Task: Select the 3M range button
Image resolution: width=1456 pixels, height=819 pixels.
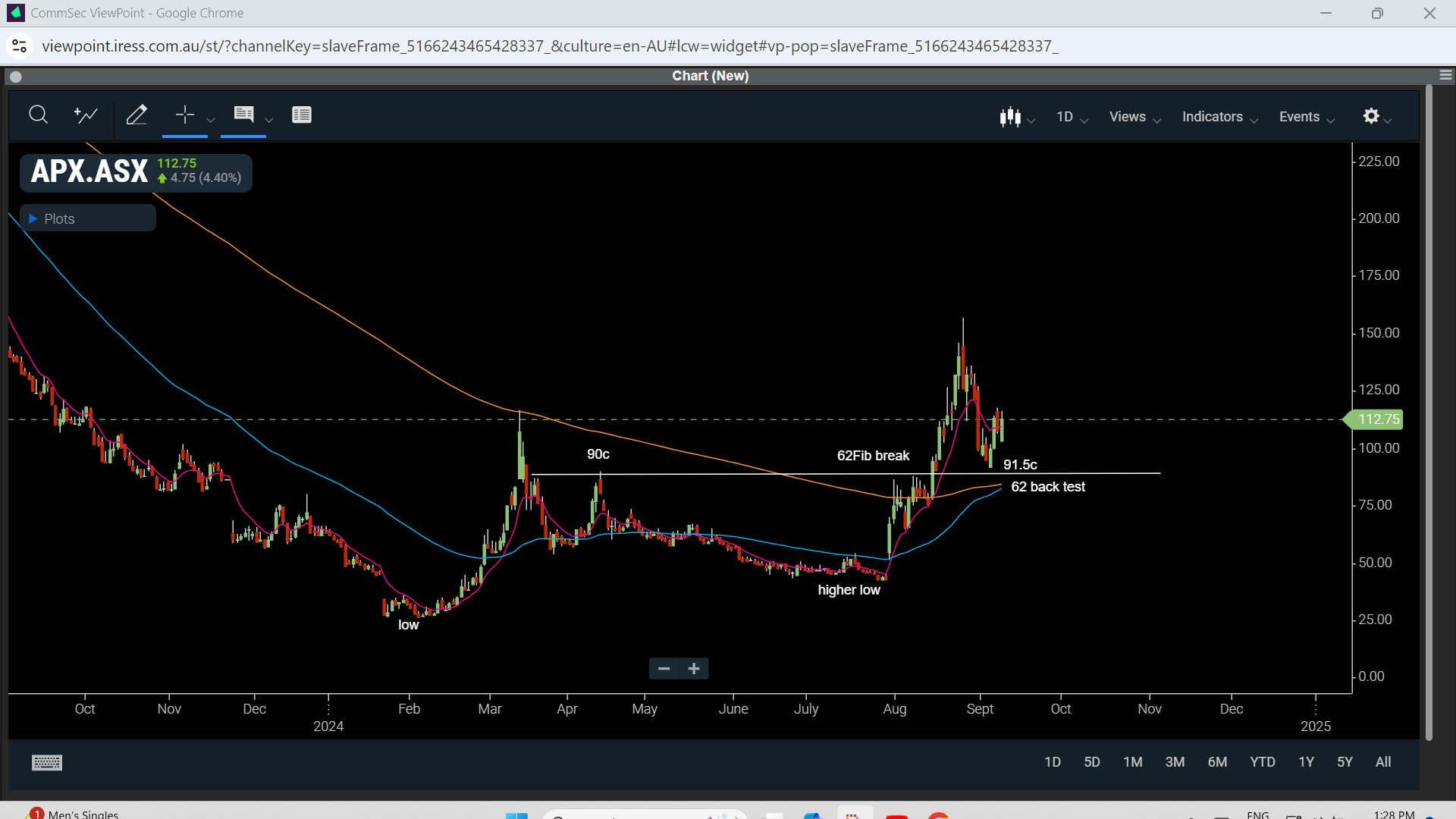Action: point(1175,762)
